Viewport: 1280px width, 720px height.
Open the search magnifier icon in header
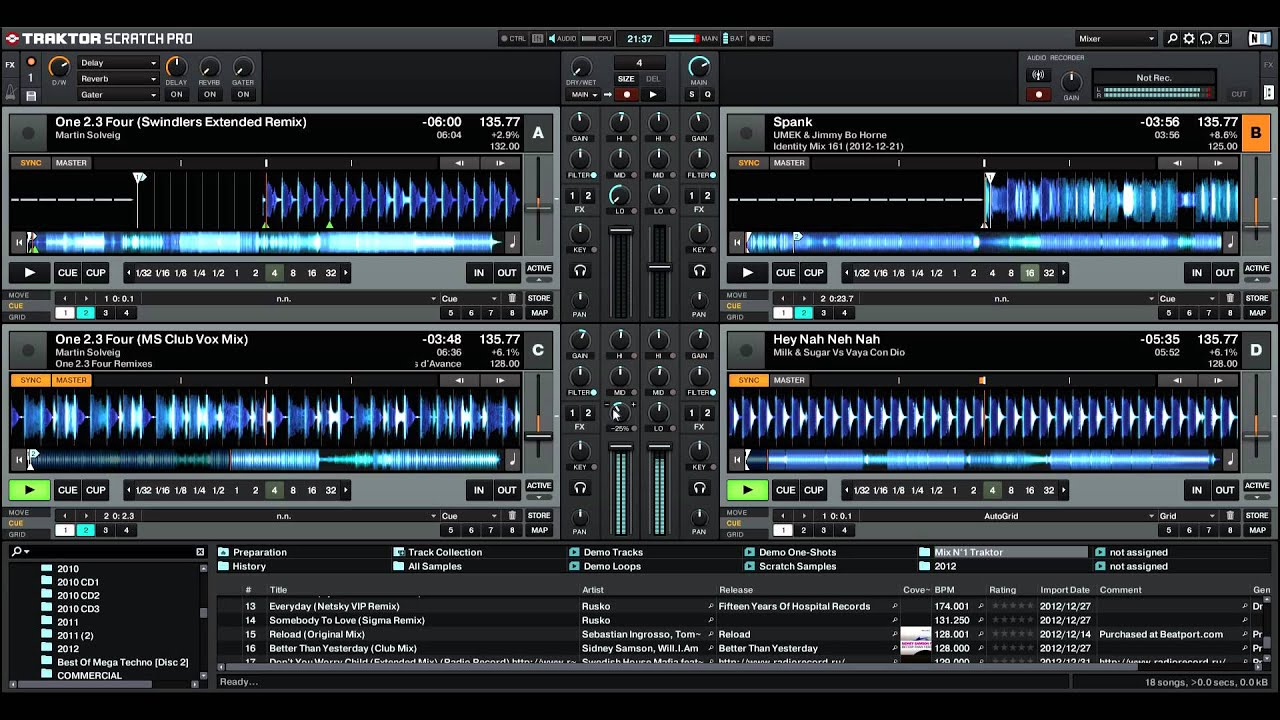click(x=1173, y=39)
